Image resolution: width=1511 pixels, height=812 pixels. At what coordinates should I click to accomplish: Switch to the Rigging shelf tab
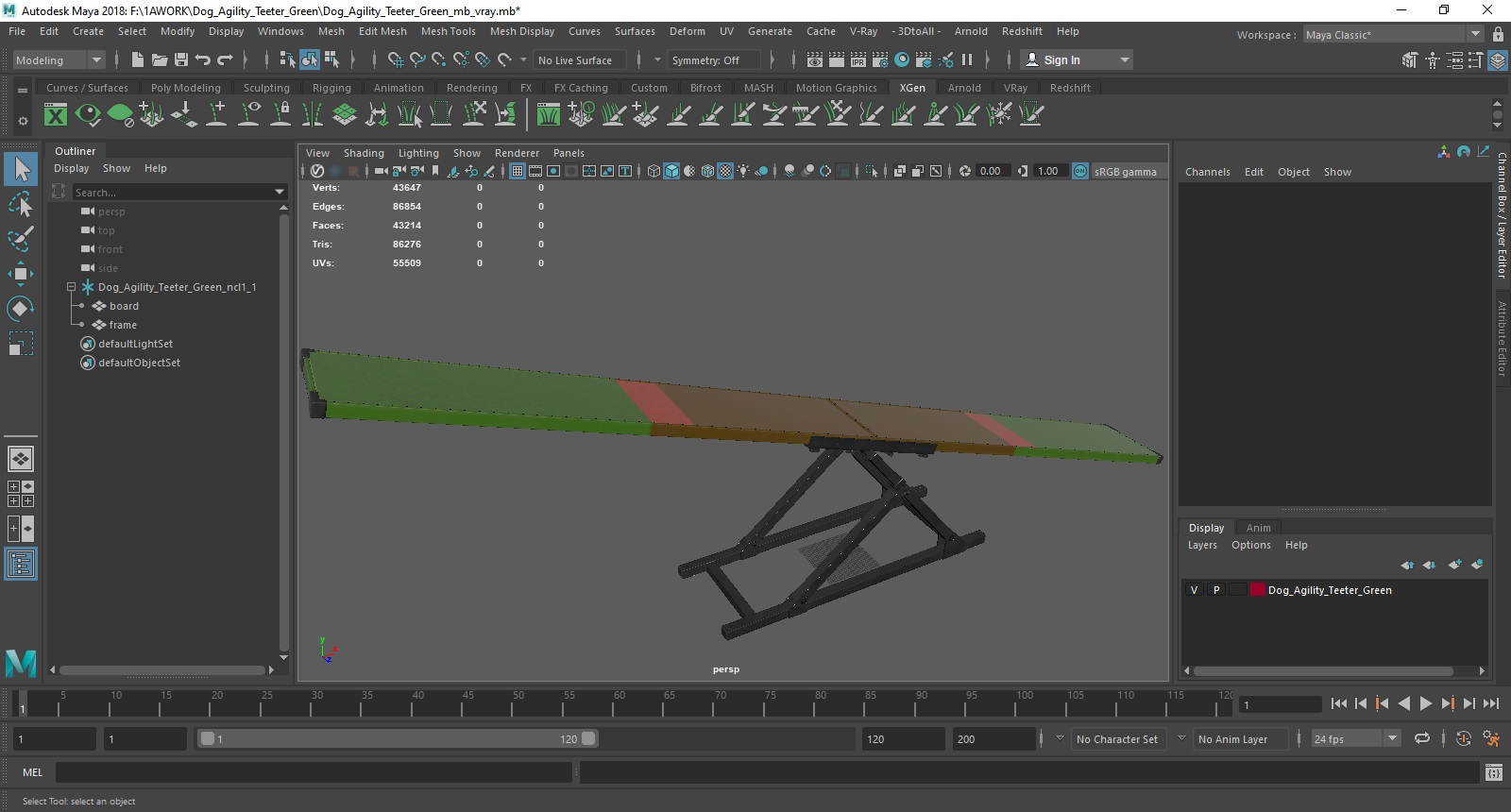(x=331, y=88)
